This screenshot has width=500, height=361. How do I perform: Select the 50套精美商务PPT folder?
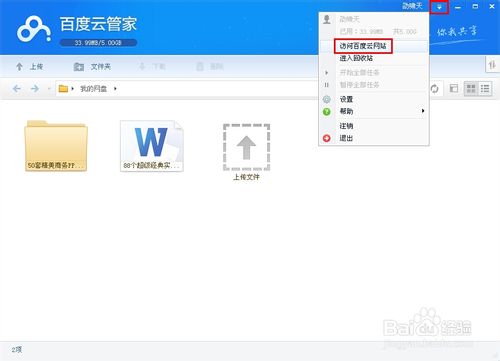click(56, 146)
